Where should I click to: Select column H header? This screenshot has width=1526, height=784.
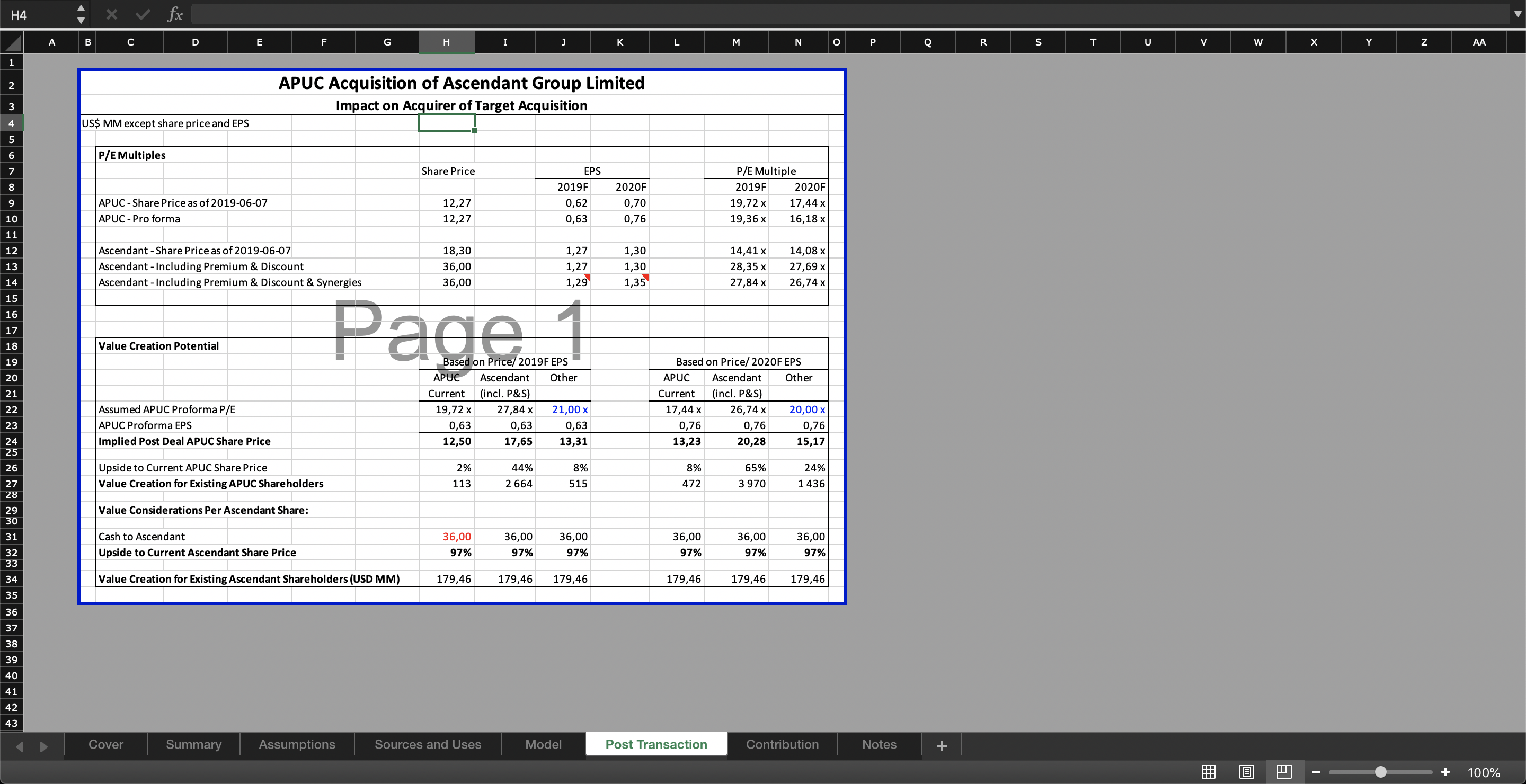(x=446, y=42)
